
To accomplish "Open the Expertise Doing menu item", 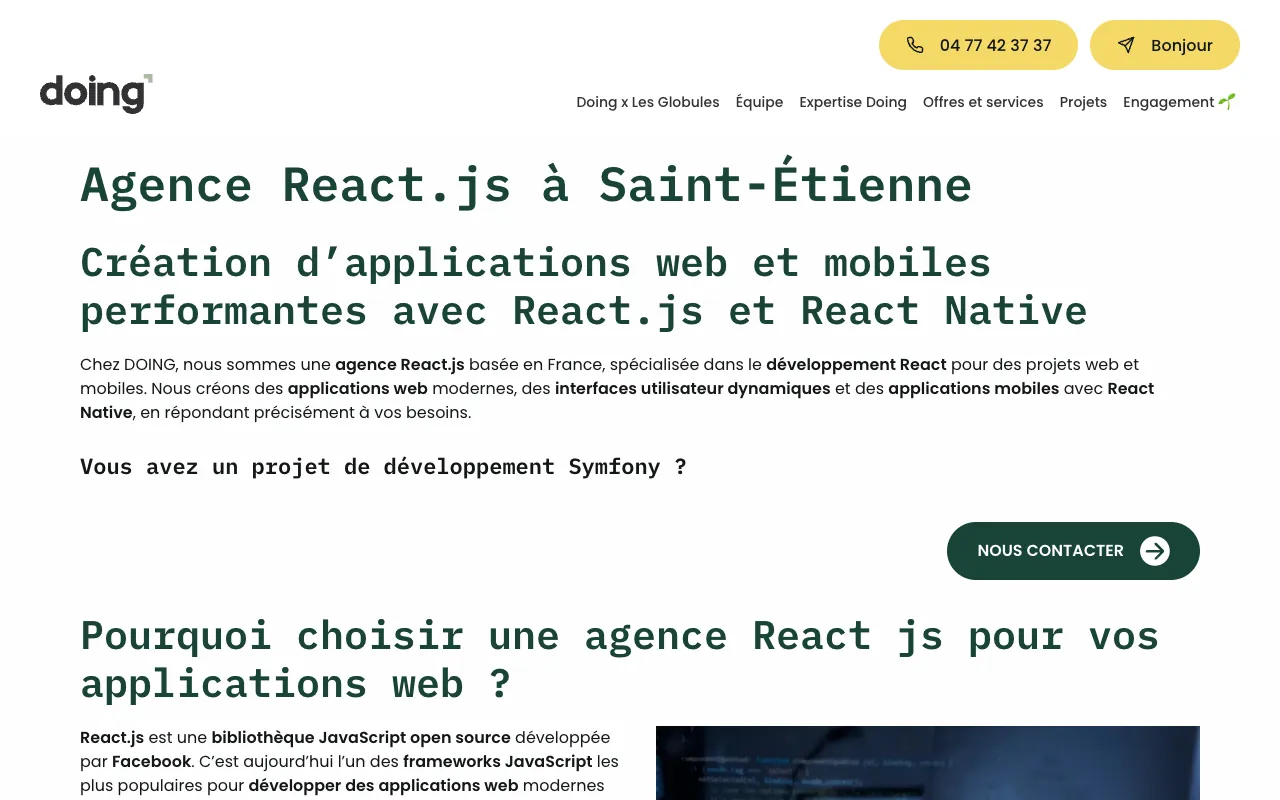I will tap(853, 102).
